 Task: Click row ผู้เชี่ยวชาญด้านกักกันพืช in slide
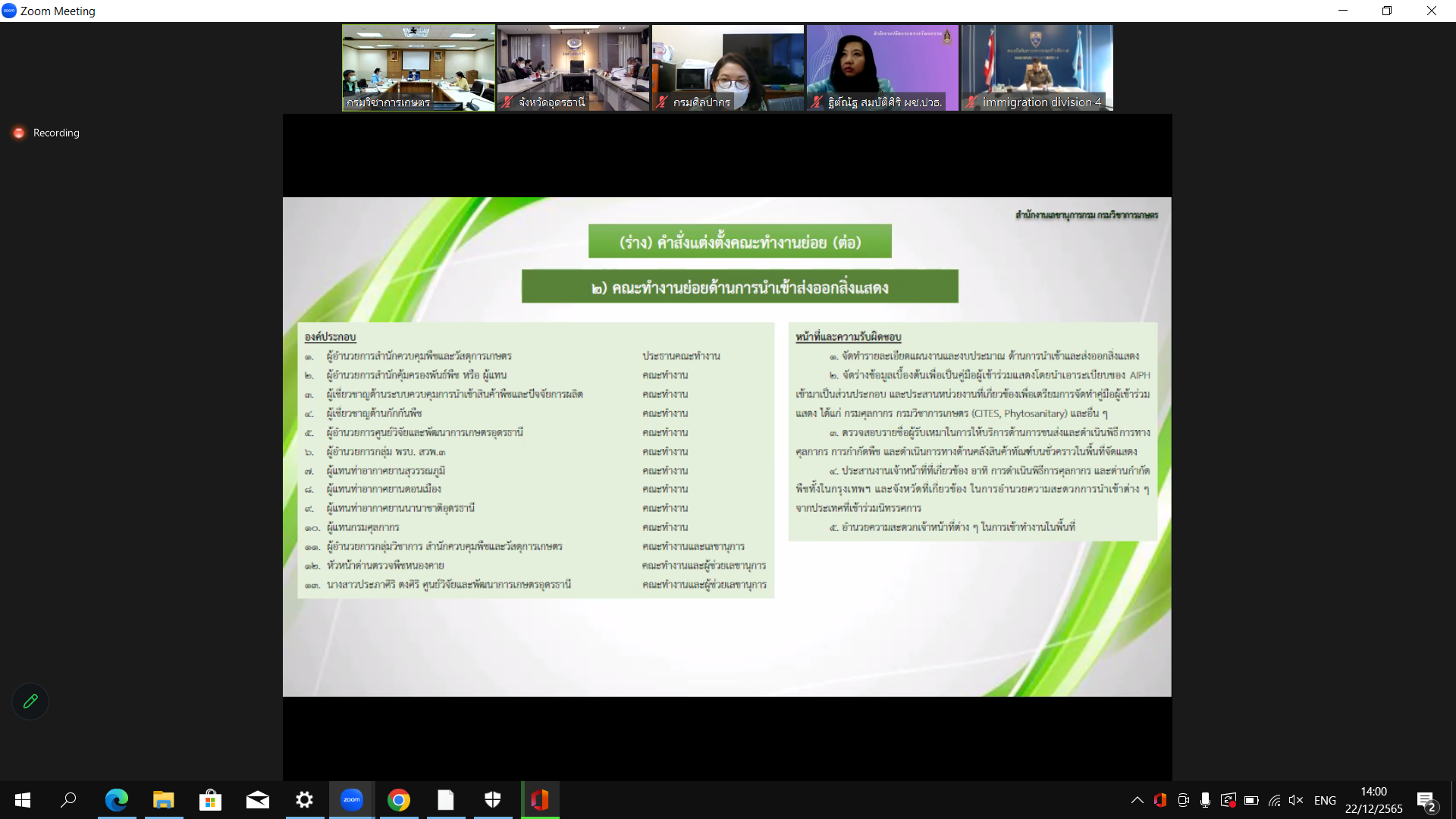point(374,413)
